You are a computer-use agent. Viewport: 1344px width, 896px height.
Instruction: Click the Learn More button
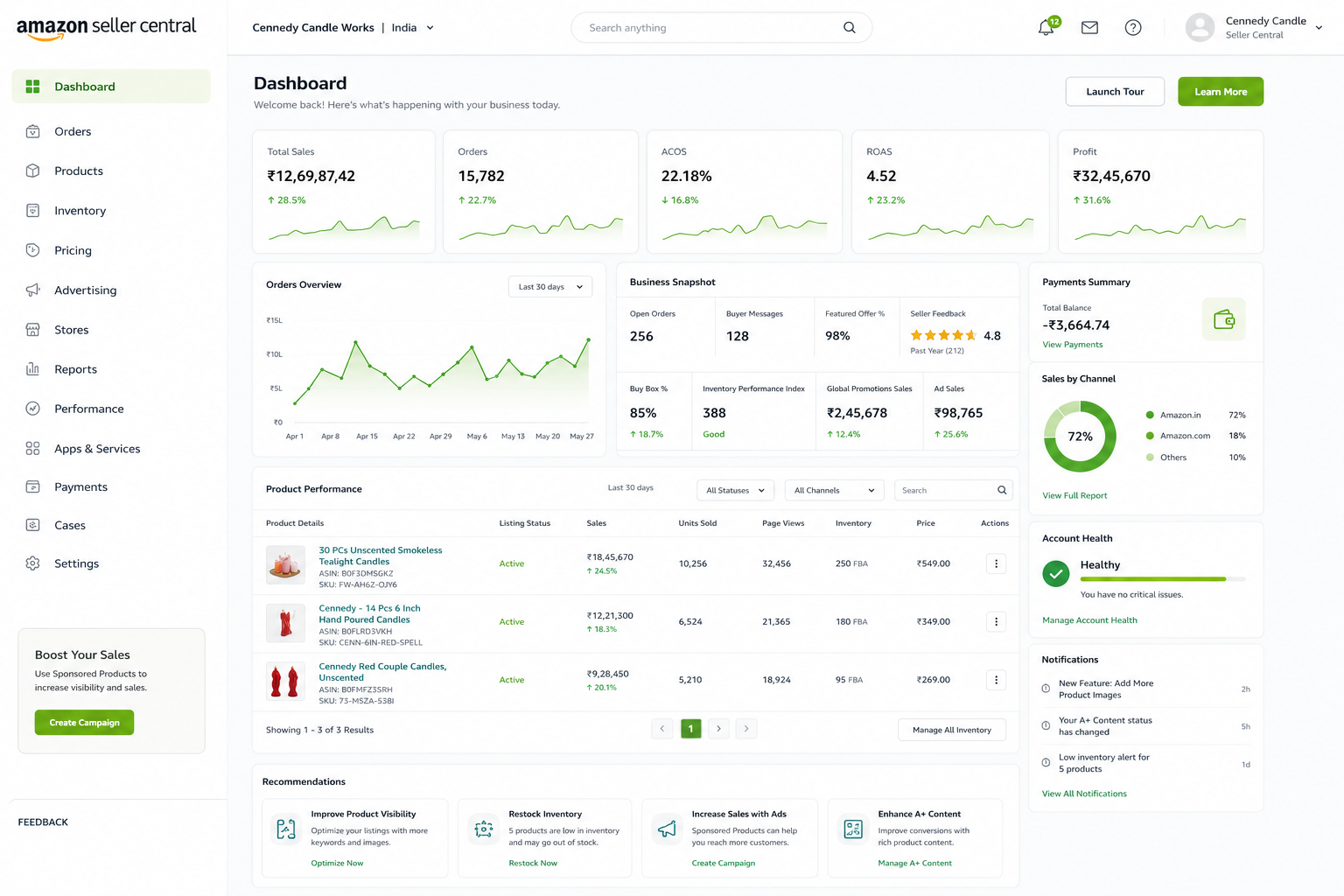coord(1221,92)
